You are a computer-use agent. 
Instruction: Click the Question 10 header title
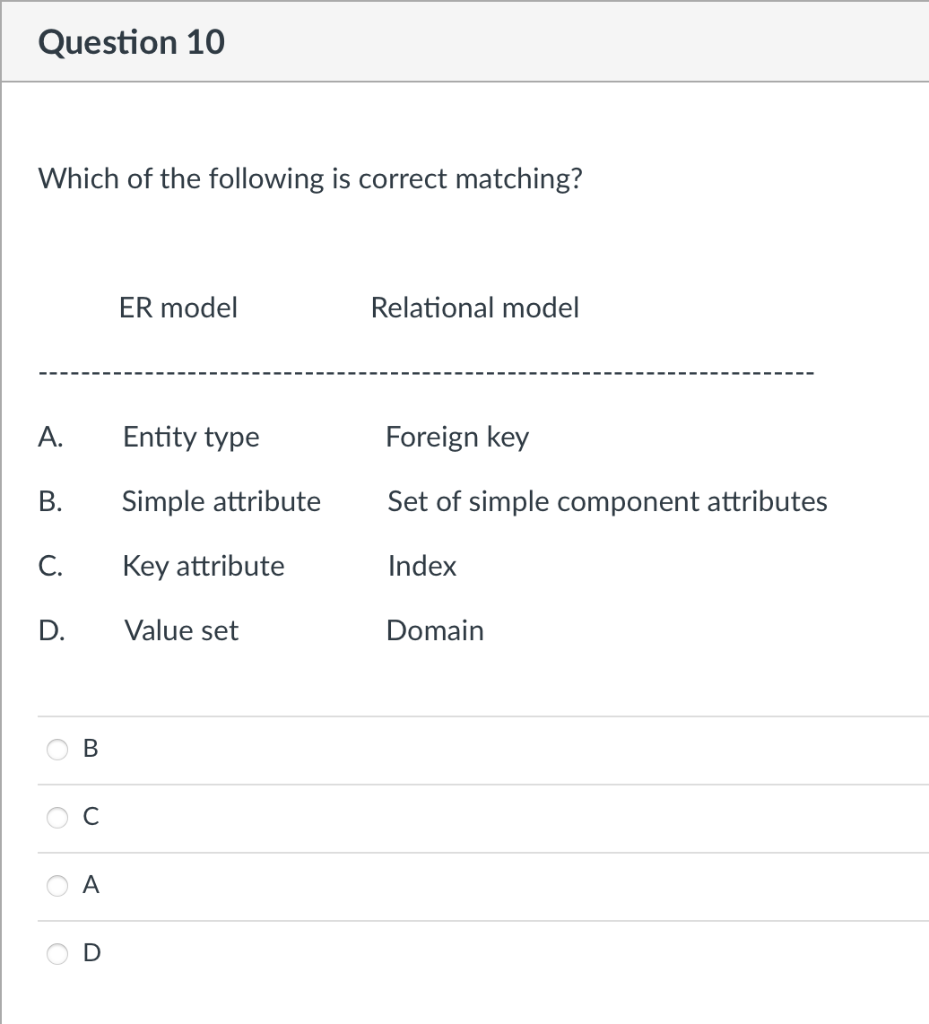point(131,42)
